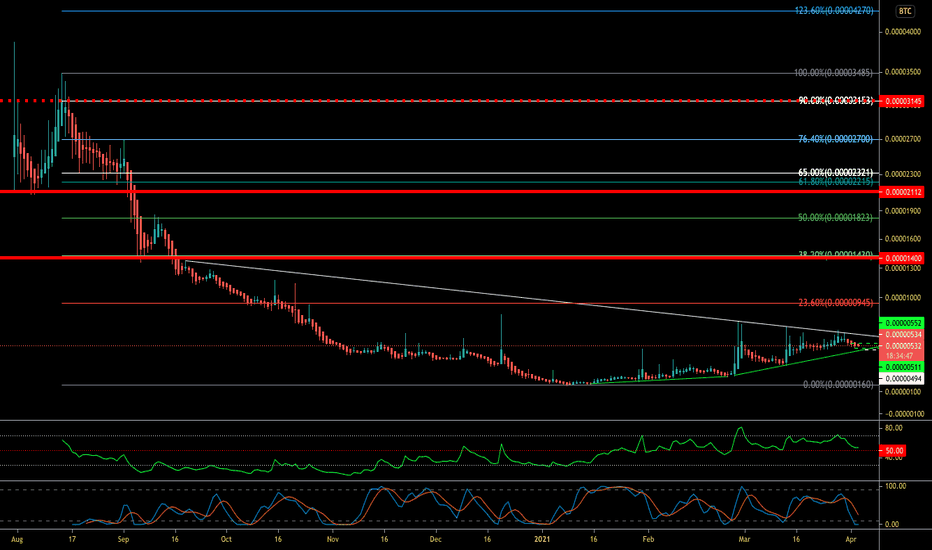Click the red 0.00001400 price tag

[x=903, y=258]
